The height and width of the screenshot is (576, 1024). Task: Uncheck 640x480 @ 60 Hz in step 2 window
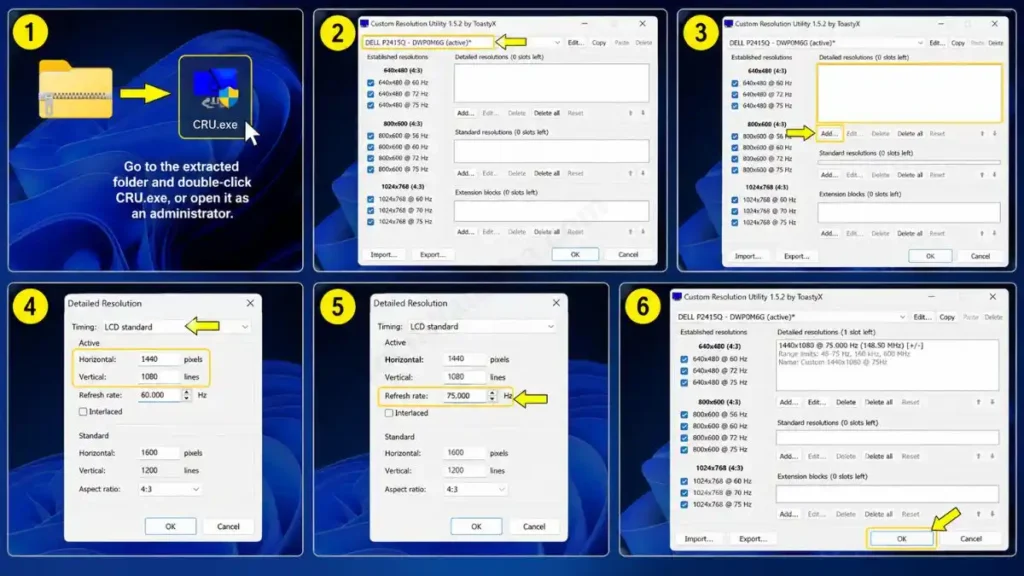pos(371,83)
